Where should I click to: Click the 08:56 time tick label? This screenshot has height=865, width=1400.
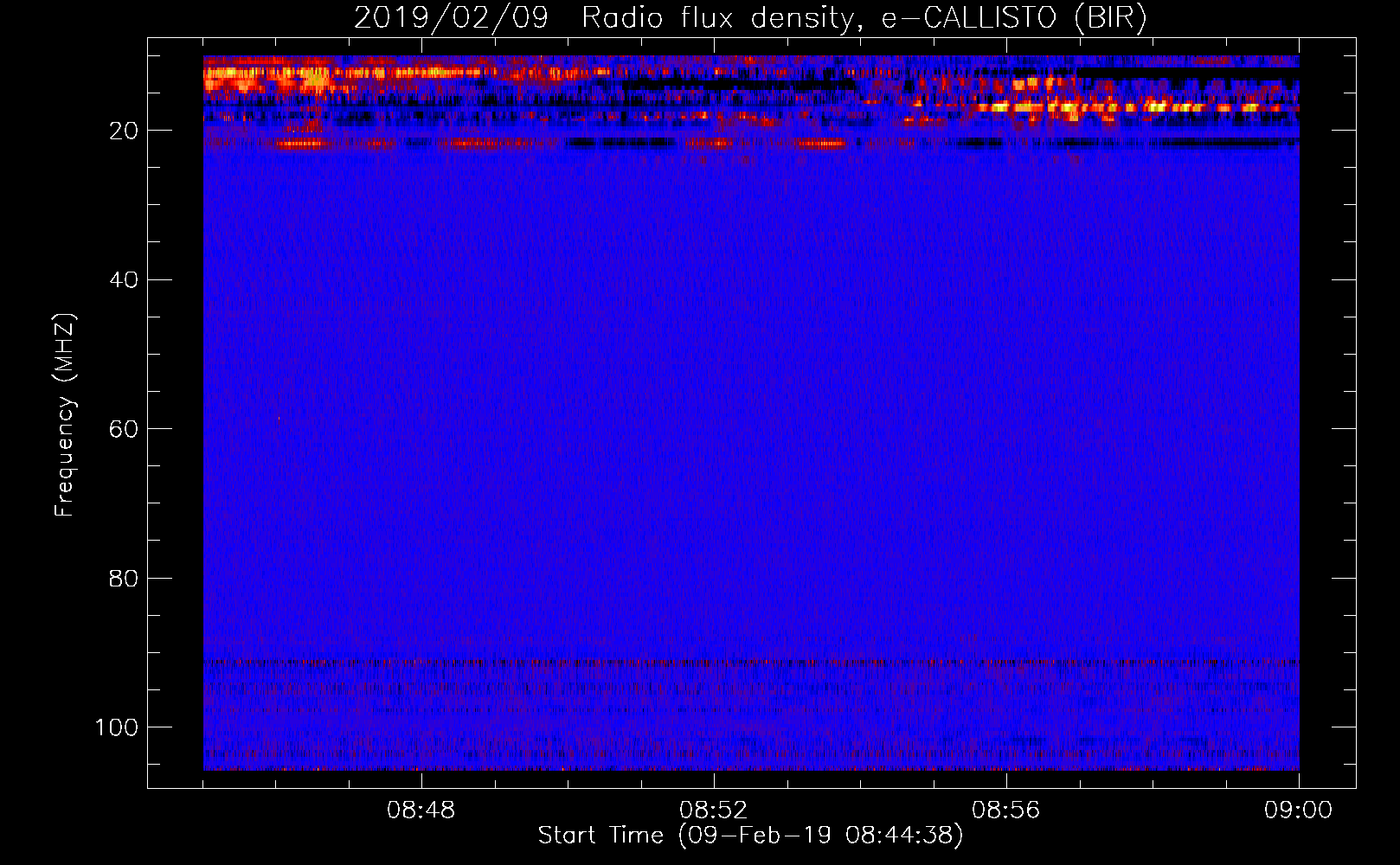[x=1006, y=811]
